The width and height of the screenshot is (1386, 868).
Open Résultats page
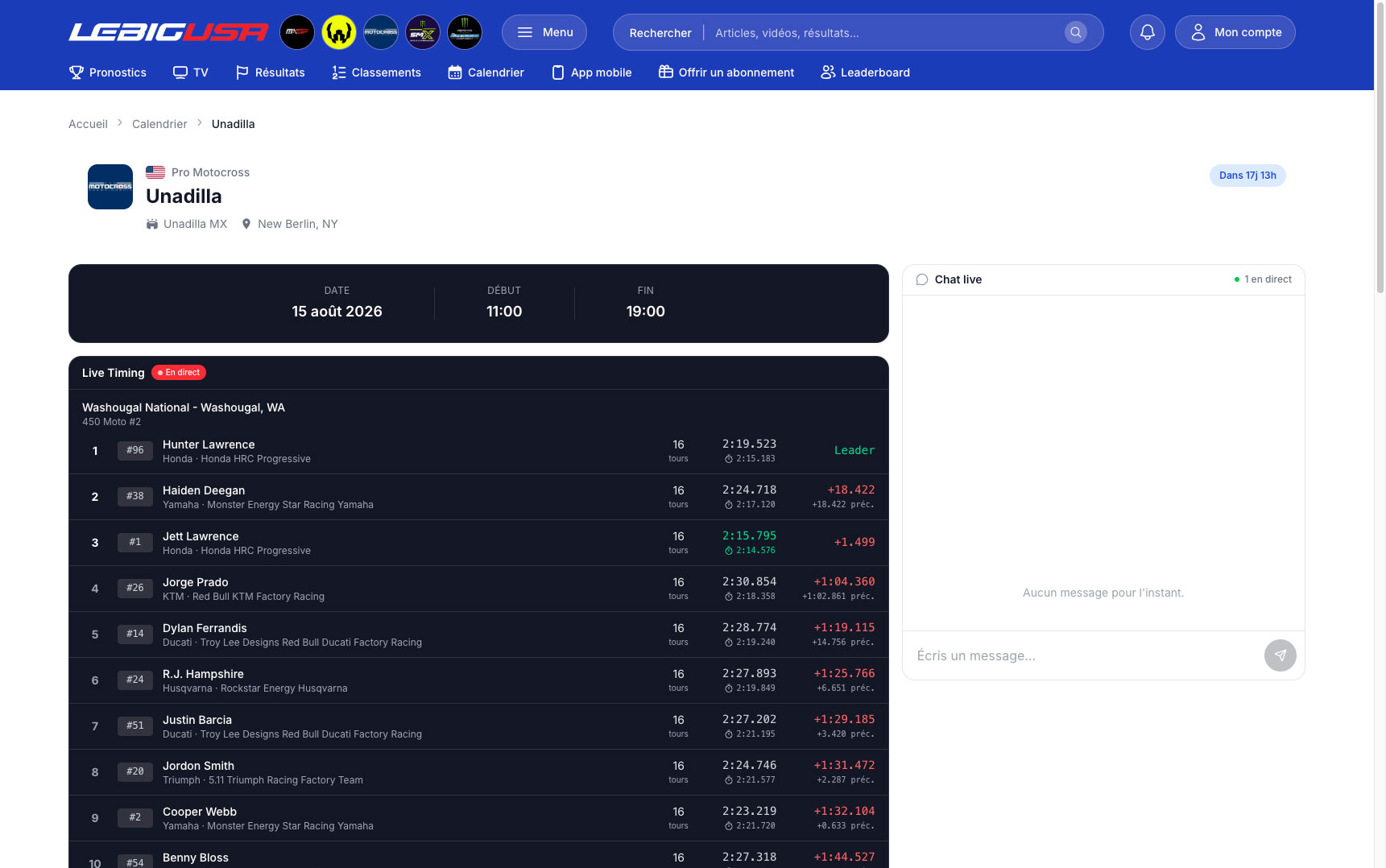[270, 72]
